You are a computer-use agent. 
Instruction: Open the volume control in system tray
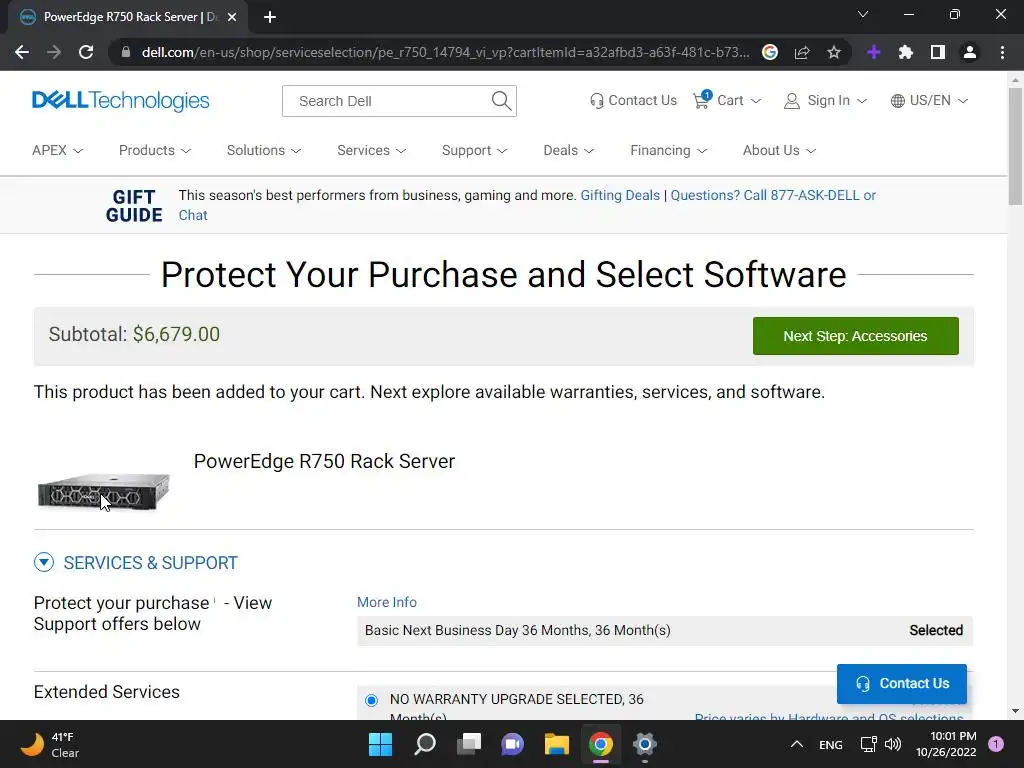(x=893, y=744)
